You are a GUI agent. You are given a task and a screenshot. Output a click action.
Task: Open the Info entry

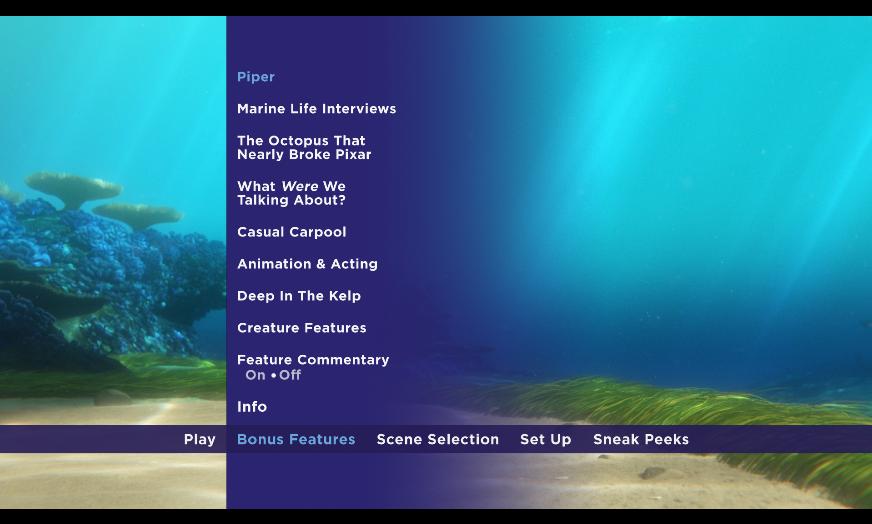(252, 407)
